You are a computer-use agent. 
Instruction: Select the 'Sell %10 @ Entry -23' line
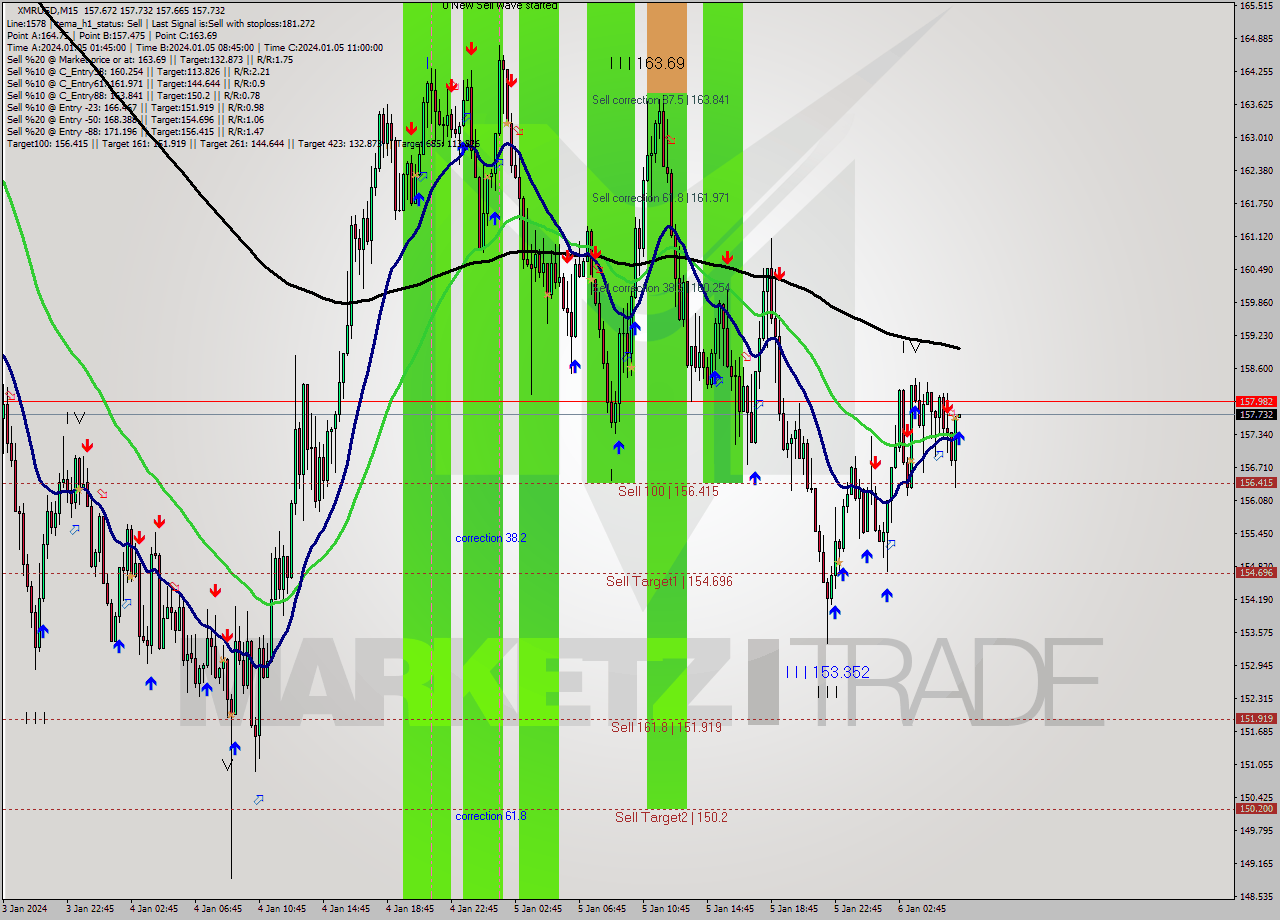point(135,107)
